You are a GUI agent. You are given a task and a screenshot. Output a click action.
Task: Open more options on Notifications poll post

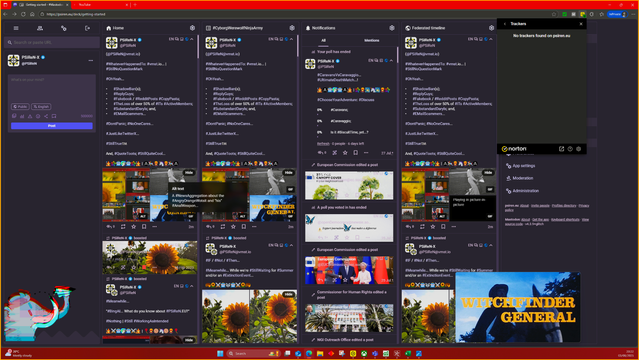(366, 153)
